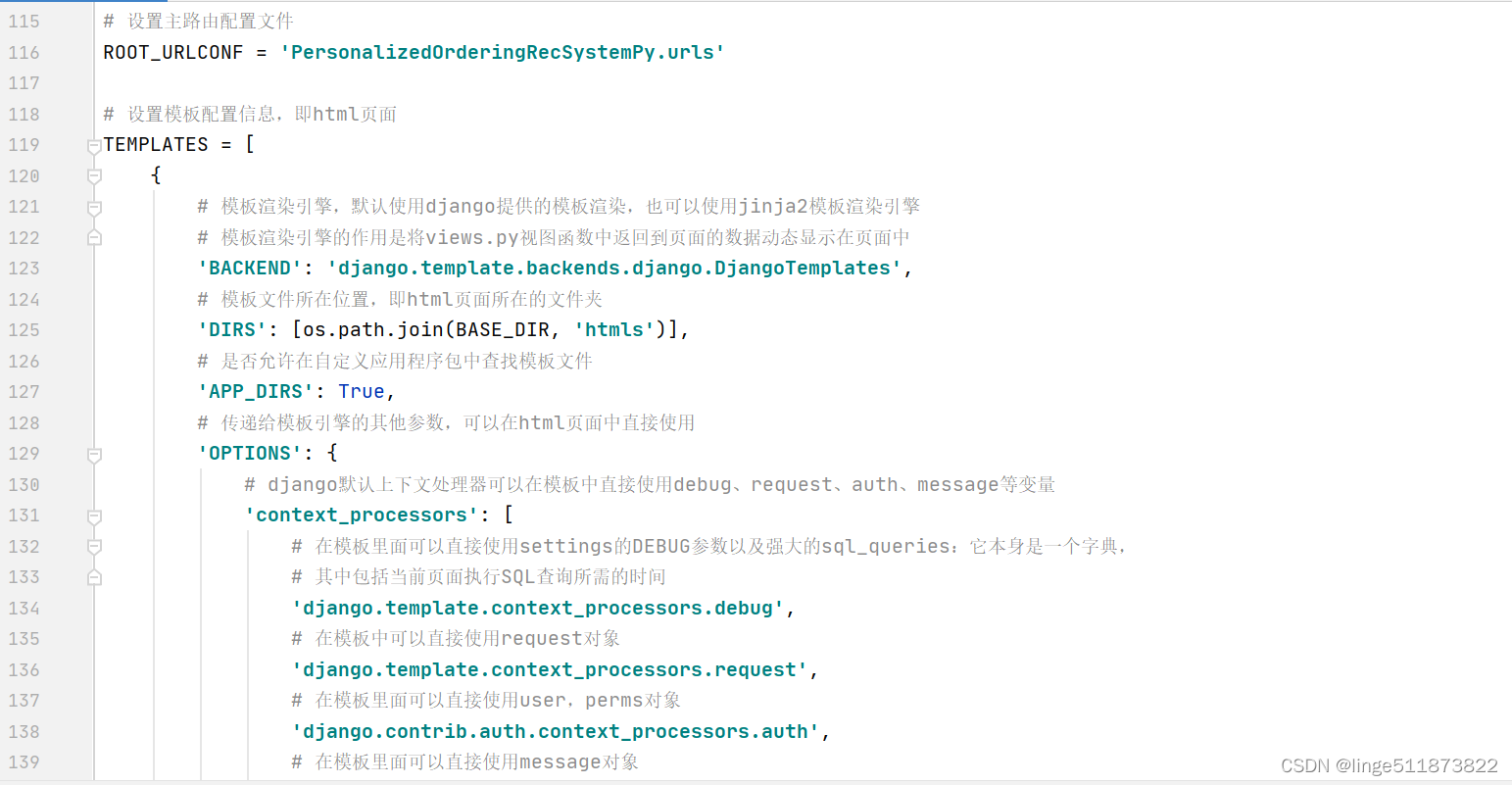
Task: Click the comment mentioning debug、request、auth、message
Action: coord(650,485)
